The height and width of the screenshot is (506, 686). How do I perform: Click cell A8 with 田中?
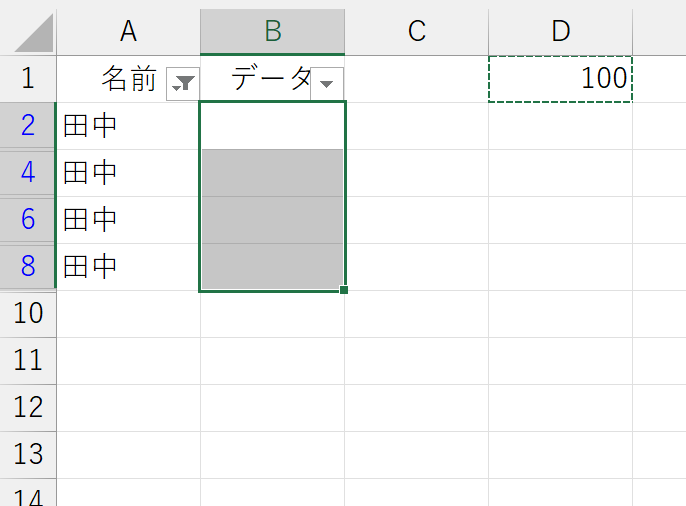coord(129,267)
